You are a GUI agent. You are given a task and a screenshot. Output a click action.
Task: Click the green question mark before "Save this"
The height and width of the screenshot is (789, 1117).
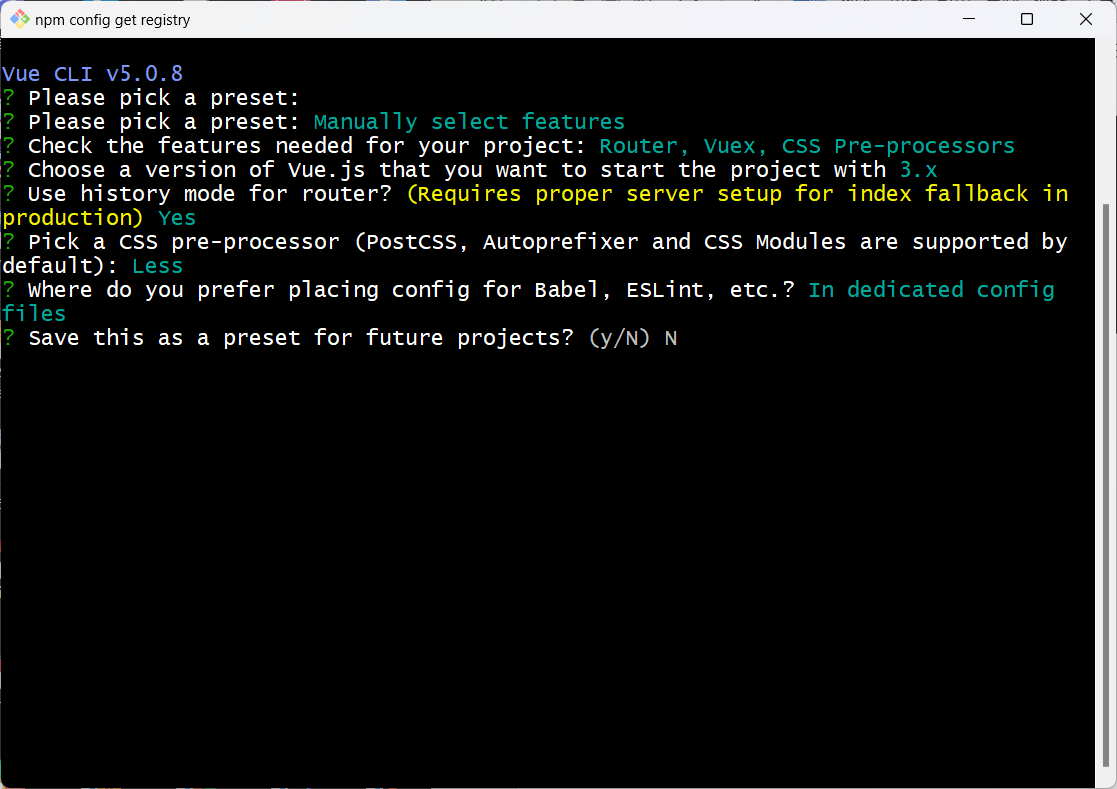(9, 338)
